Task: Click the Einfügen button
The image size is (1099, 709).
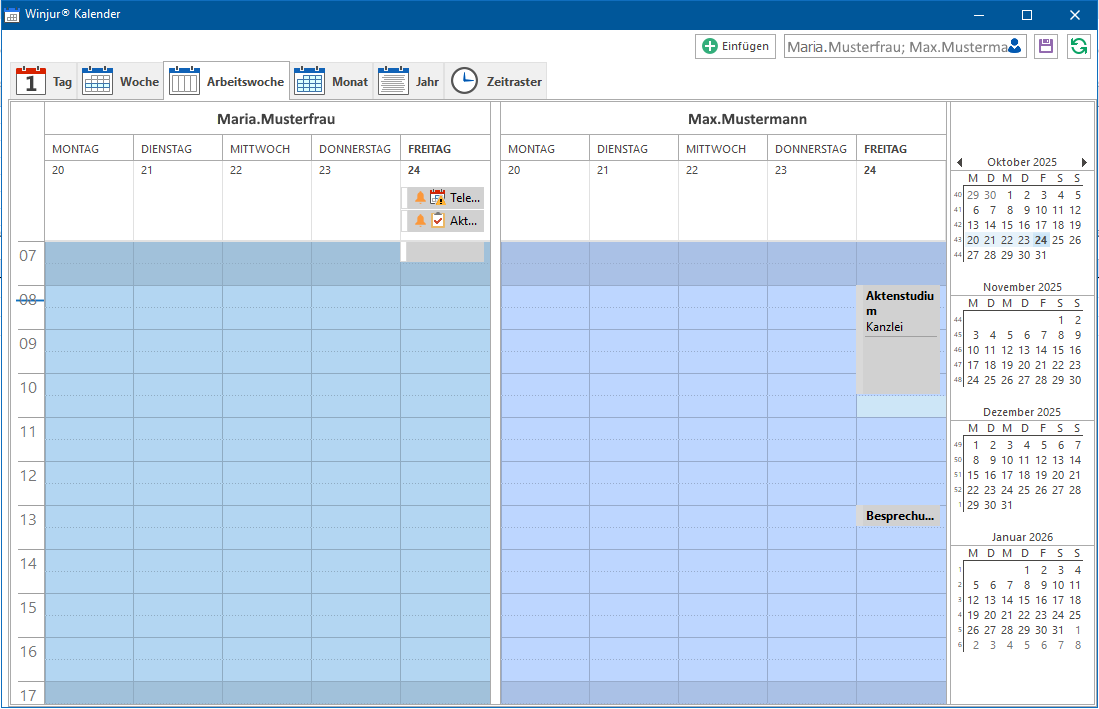Action: 735,46
